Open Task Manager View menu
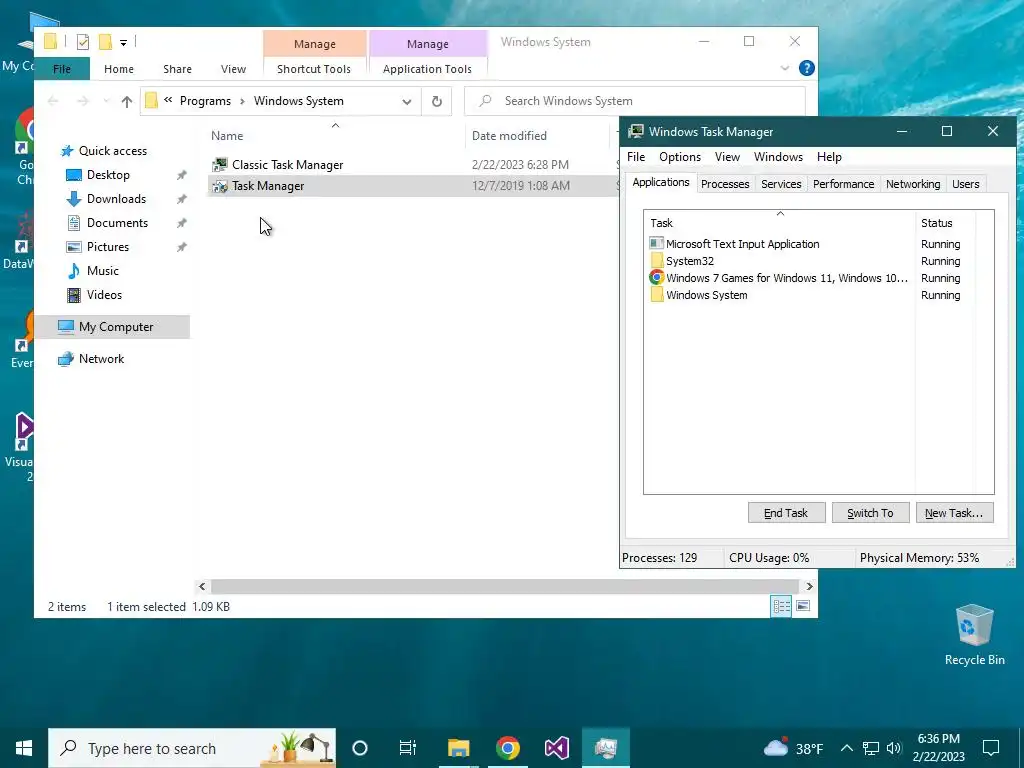The height and width of the screenshot is (768, 1024). tap(727, 157)
